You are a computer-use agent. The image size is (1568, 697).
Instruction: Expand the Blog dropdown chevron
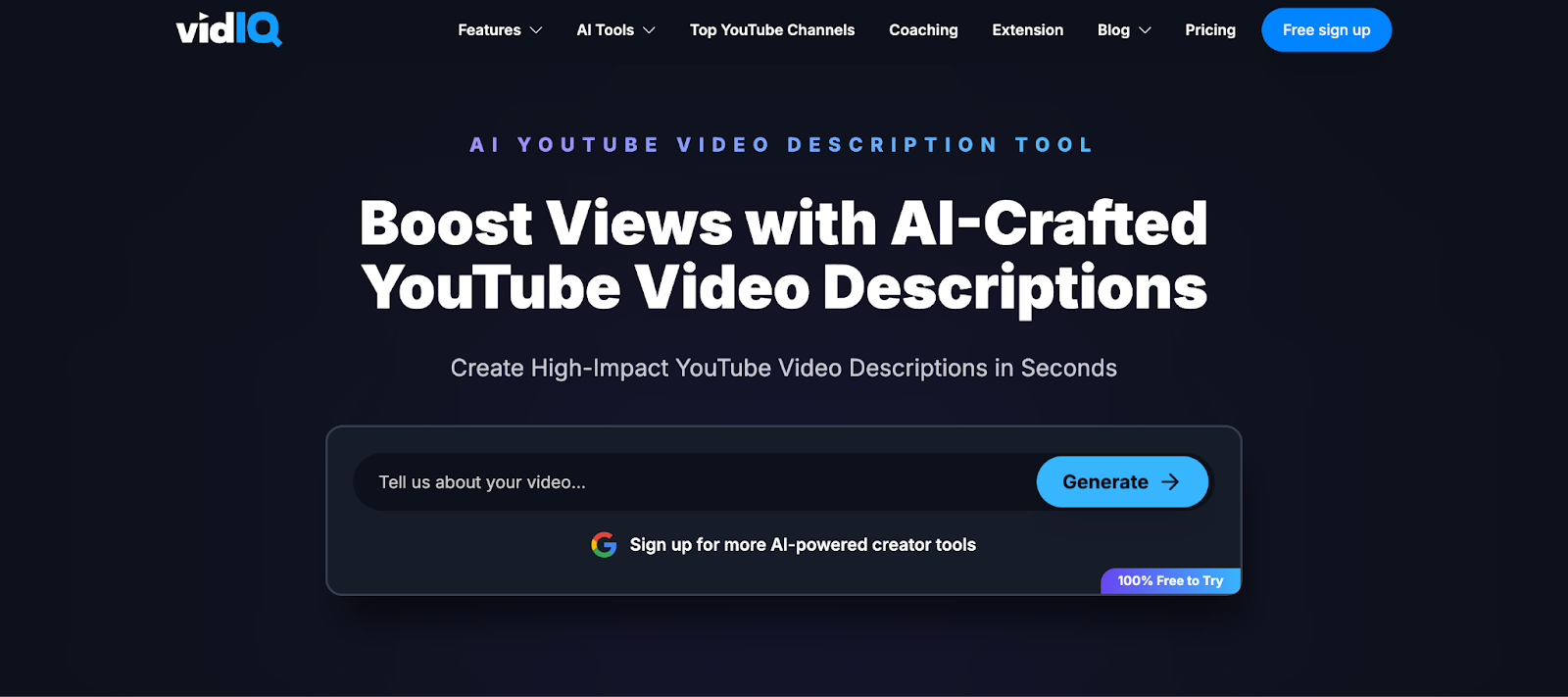point(1145,30)
